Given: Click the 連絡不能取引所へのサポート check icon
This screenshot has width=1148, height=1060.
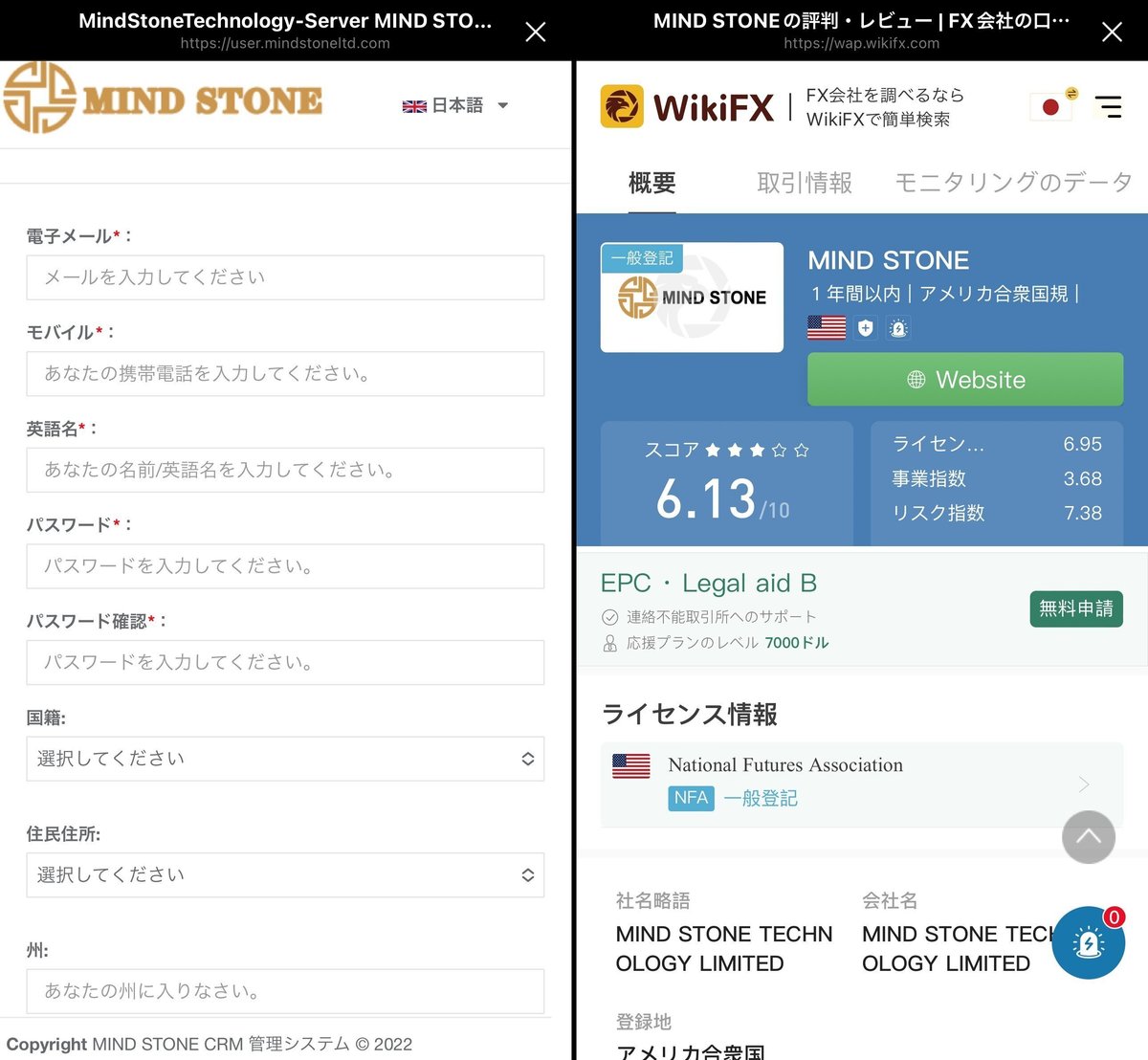Looking at the screenshot, I should [x=609, y=617].
